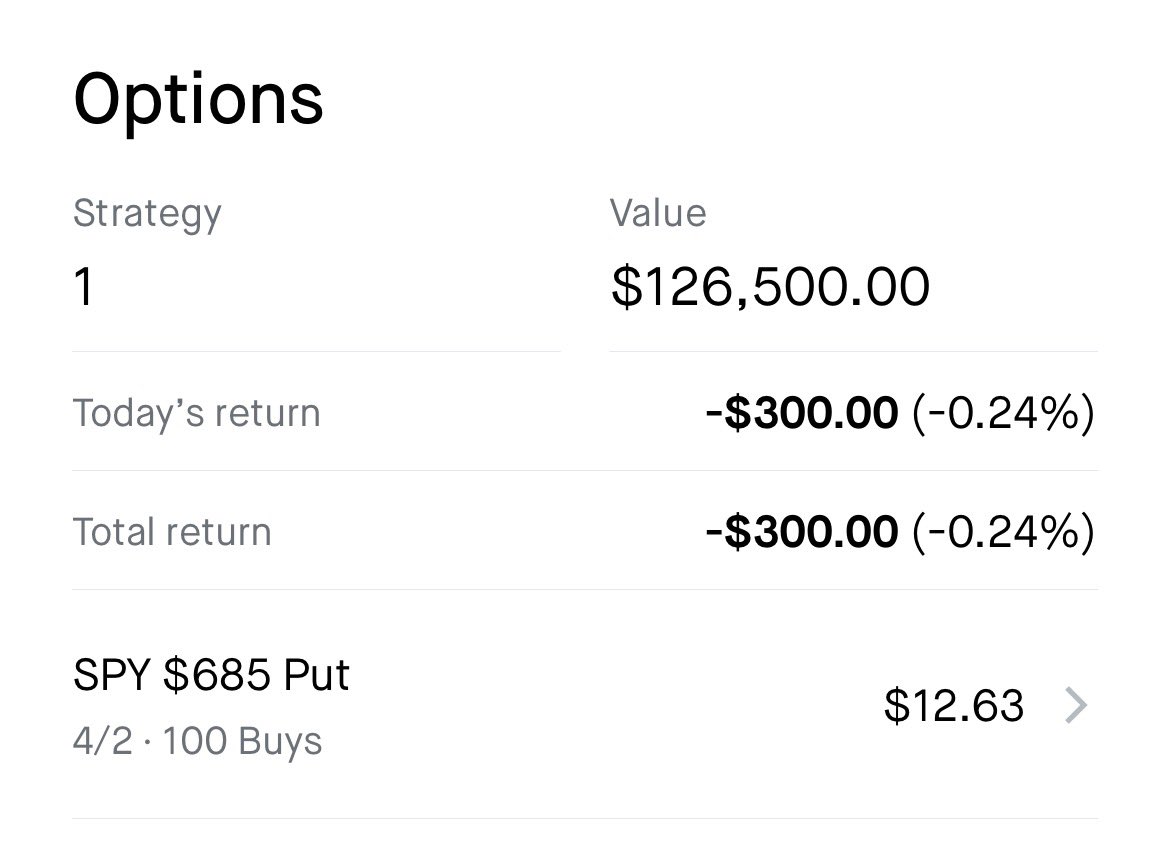The width and height of the screenshot is (1170, 845).
Task: Select the Strategy count value 1
Action: point(84,287)
